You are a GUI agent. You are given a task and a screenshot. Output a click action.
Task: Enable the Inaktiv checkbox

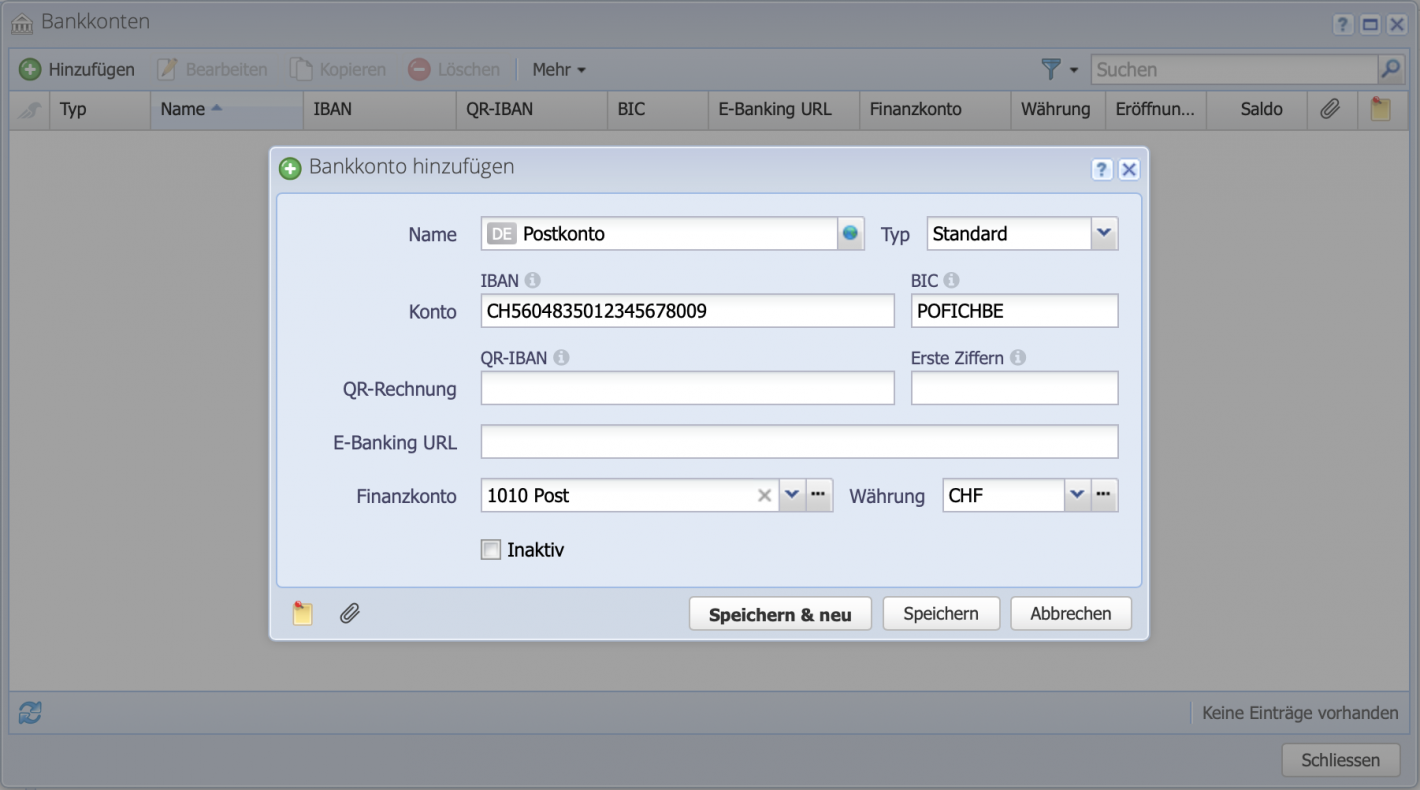[491, 549]
